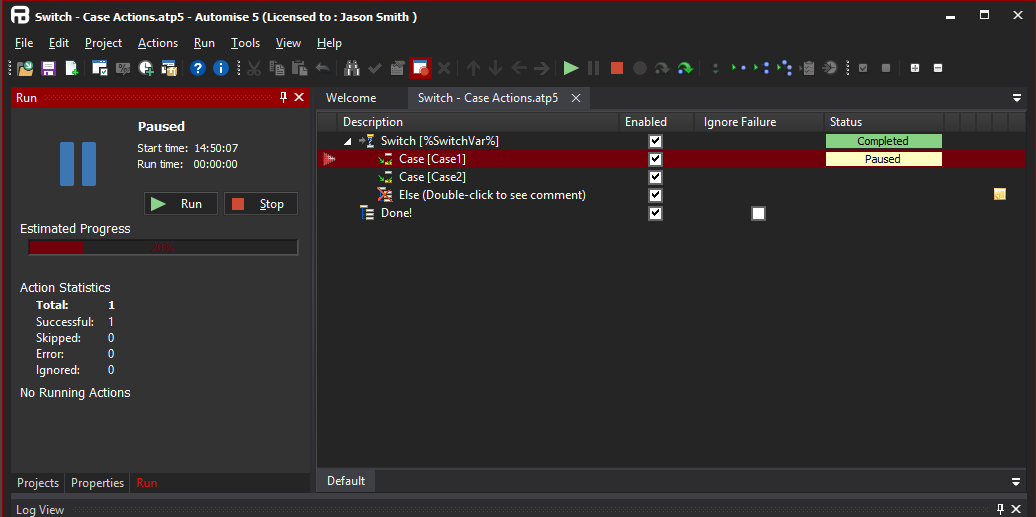Click the grey circle record icon

point(640,67)
